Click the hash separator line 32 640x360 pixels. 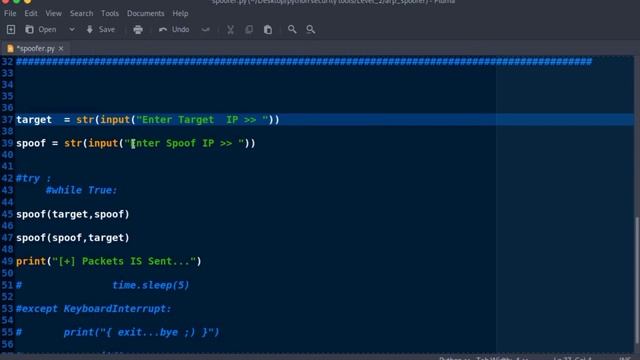(304, 62)
